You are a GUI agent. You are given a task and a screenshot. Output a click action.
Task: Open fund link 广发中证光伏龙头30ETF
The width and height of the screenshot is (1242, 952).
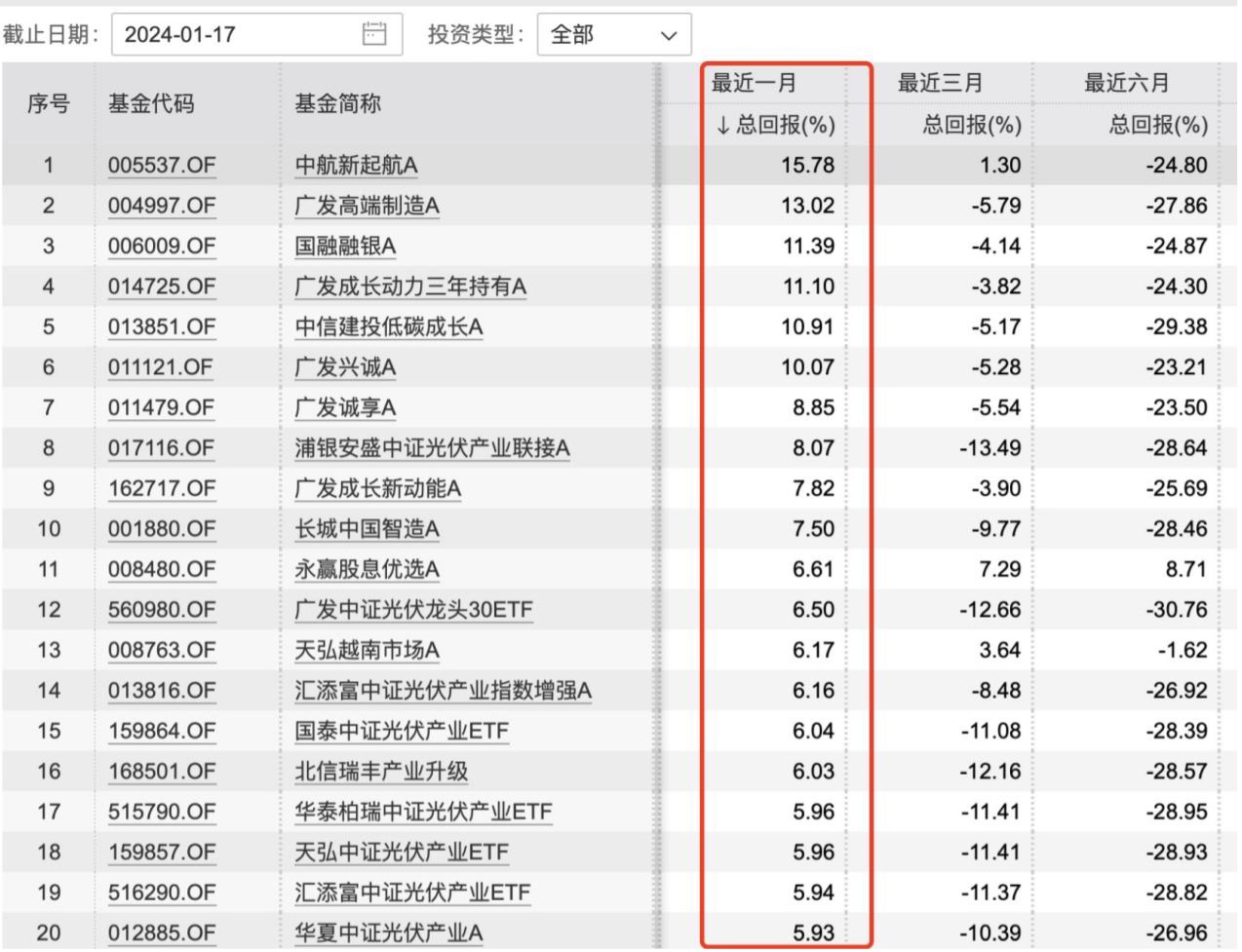414,610
